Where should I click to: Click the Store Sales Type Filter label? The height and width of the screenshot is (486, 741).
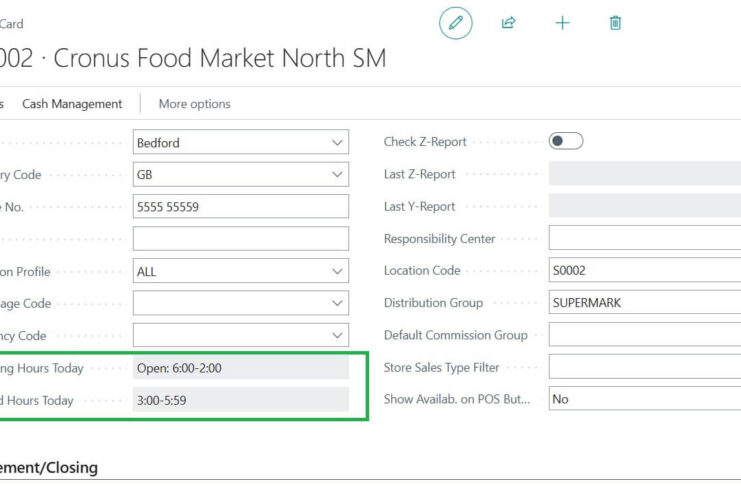(441, 367)
